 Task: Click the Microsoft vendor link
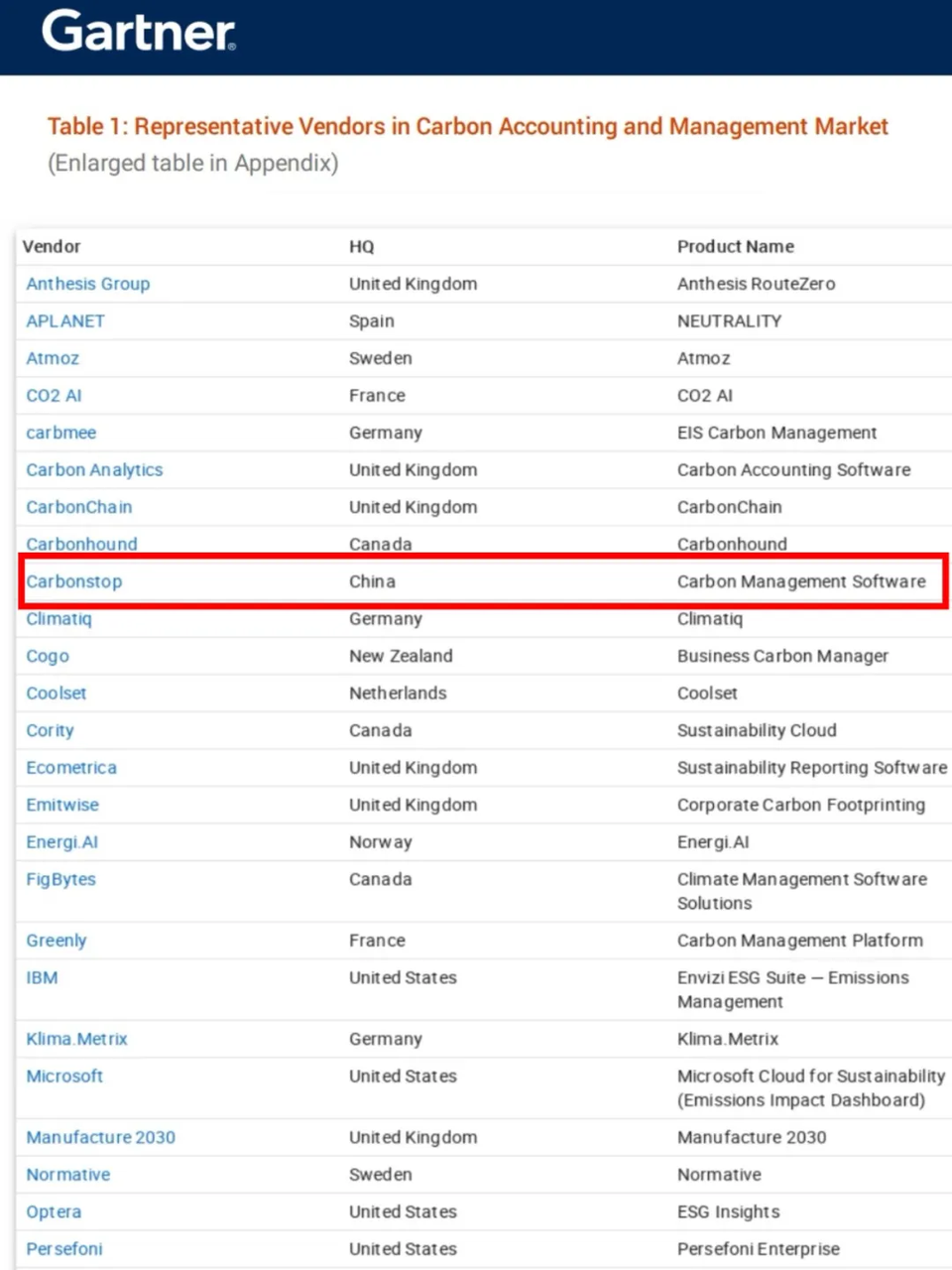(x=64, y=1076)
